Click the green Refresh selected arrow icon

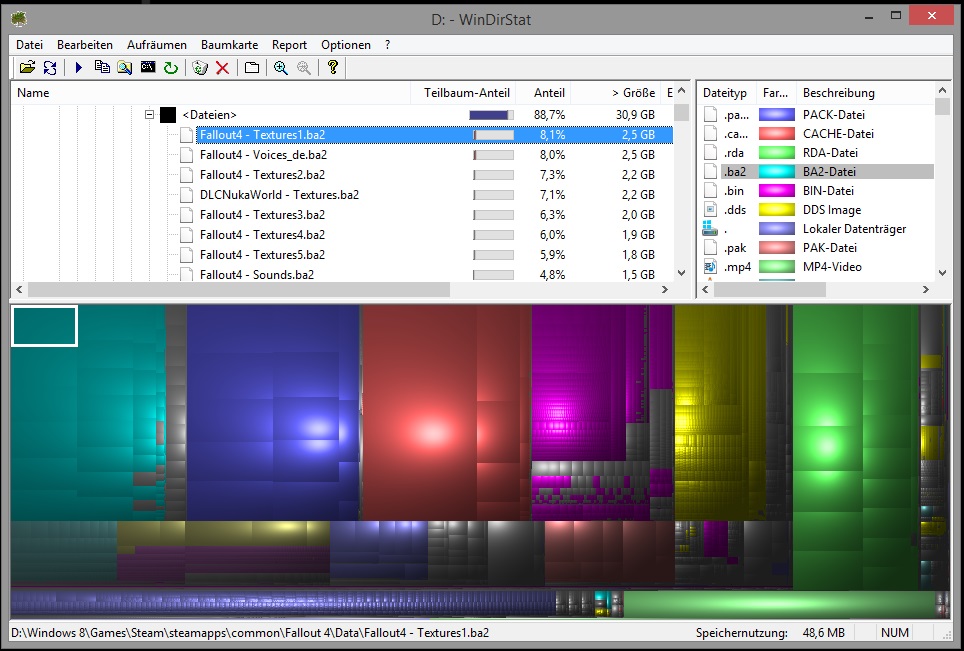pos(170,68)
